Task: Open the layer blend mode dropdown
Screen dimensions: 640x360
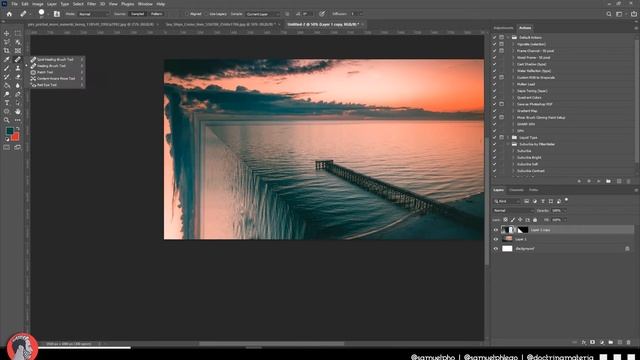Action: 513,211
